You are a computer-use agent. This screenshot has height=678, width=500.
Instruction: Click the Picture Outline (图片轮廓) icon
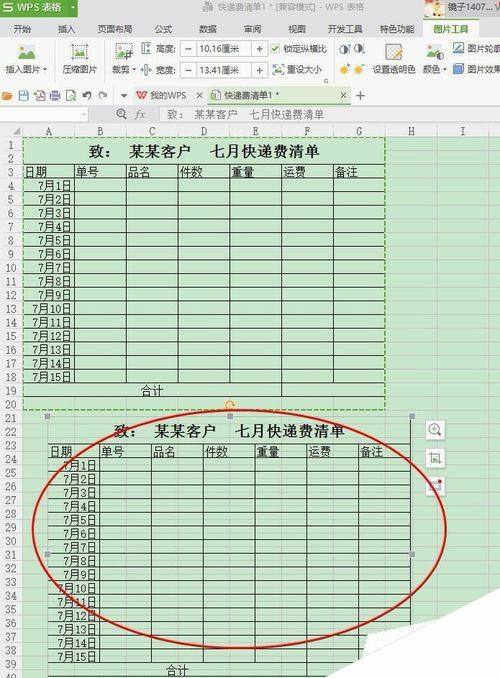[458, 48]
